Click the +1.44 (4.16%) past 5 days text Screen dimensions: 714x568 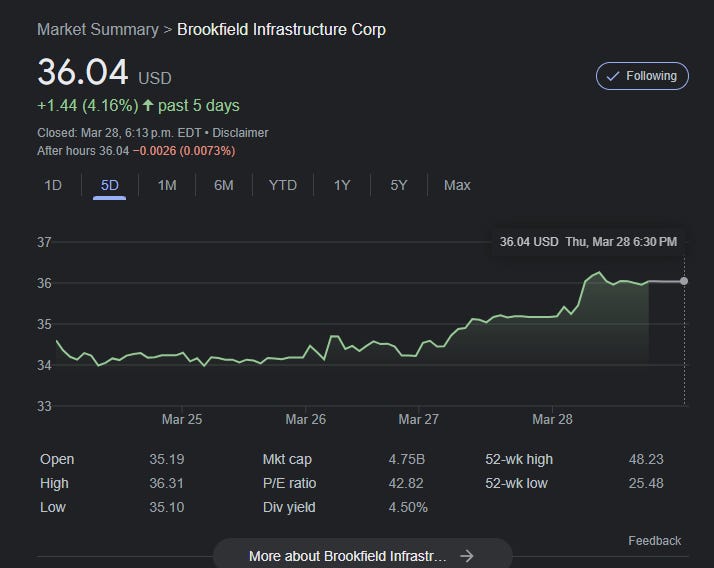[x=138, y=106]
